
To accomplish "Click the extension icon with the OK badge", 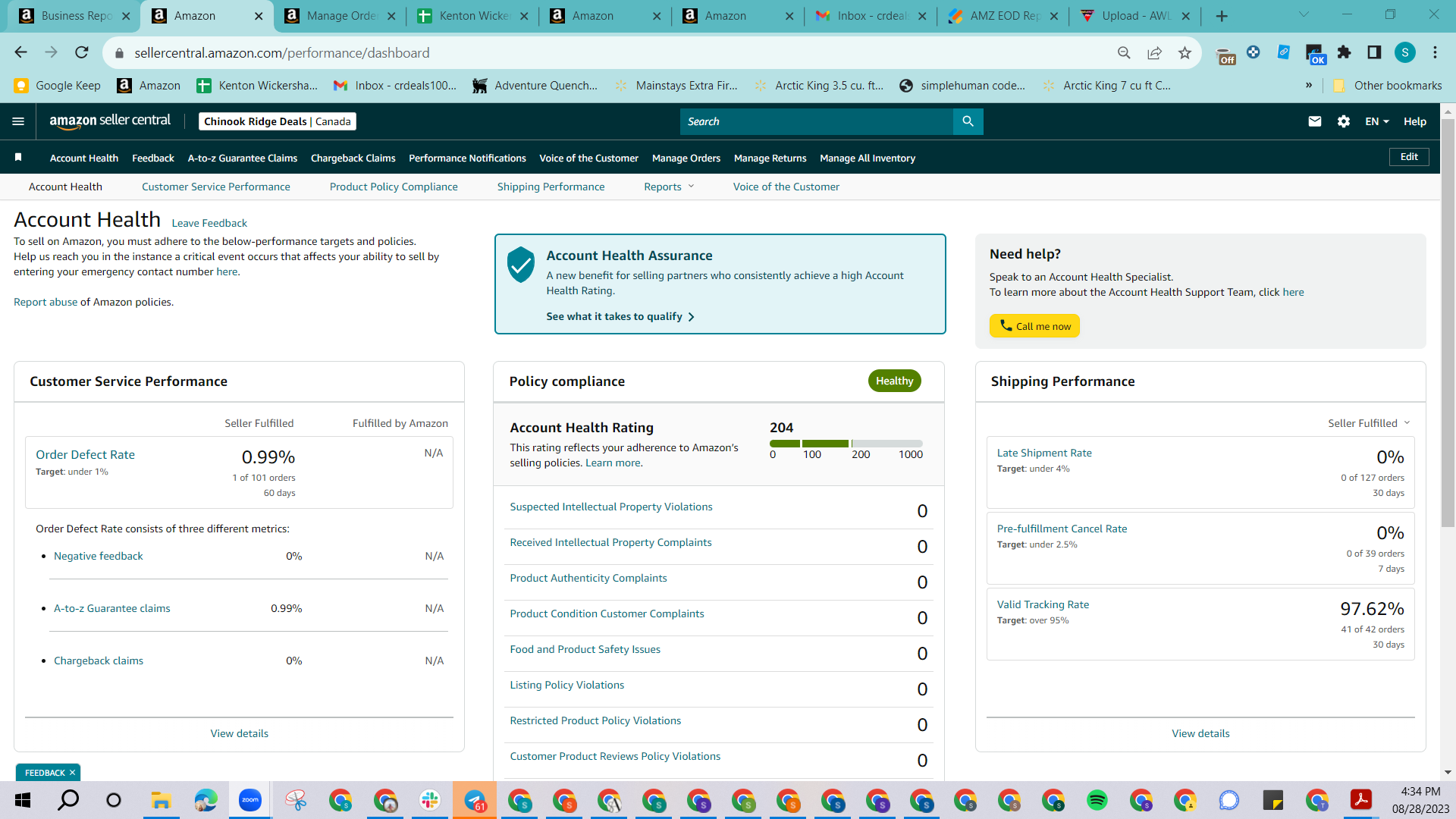I will tap(1315, 55).
